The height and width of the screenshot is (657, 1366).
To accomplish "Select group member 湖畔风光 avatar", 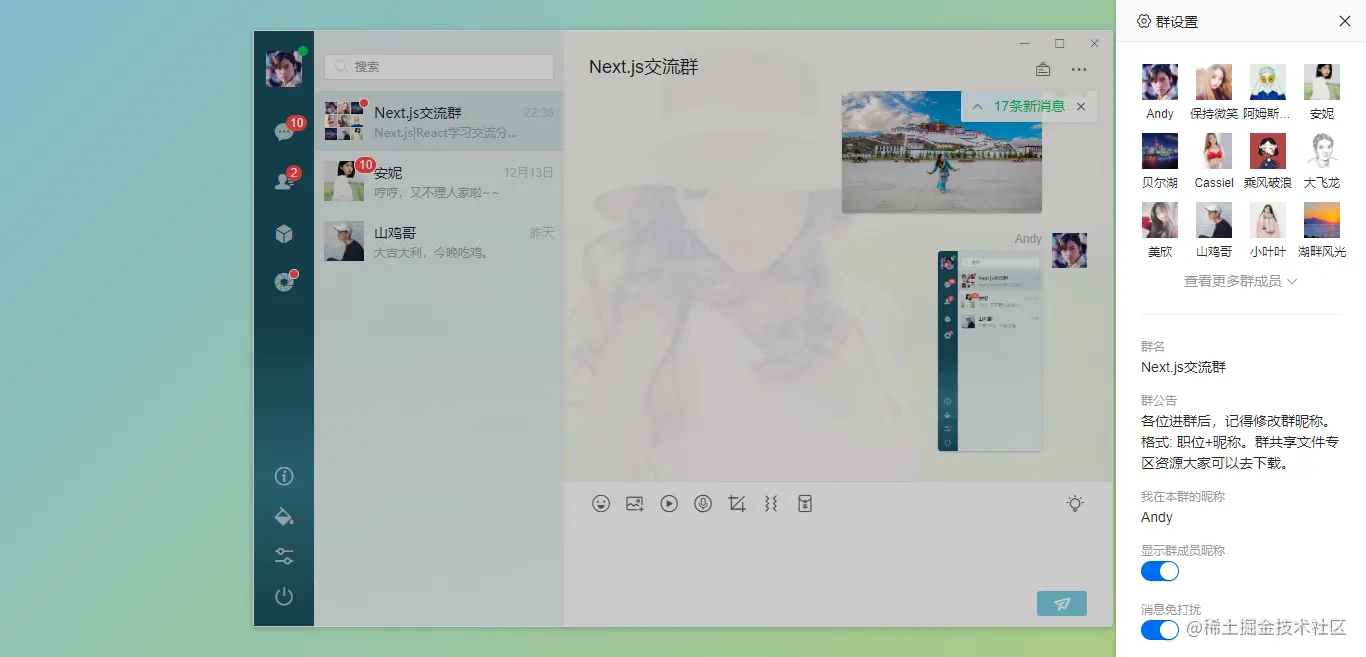I will coord(1322,220).
